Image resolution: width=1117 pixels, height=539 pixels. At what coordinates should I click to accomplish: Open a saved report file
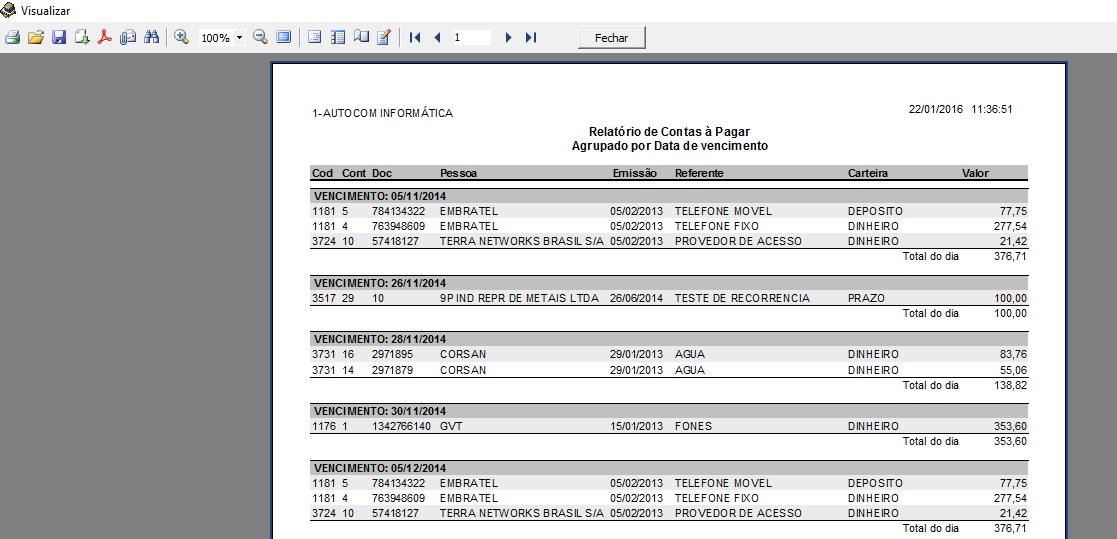tap(36, 37)
